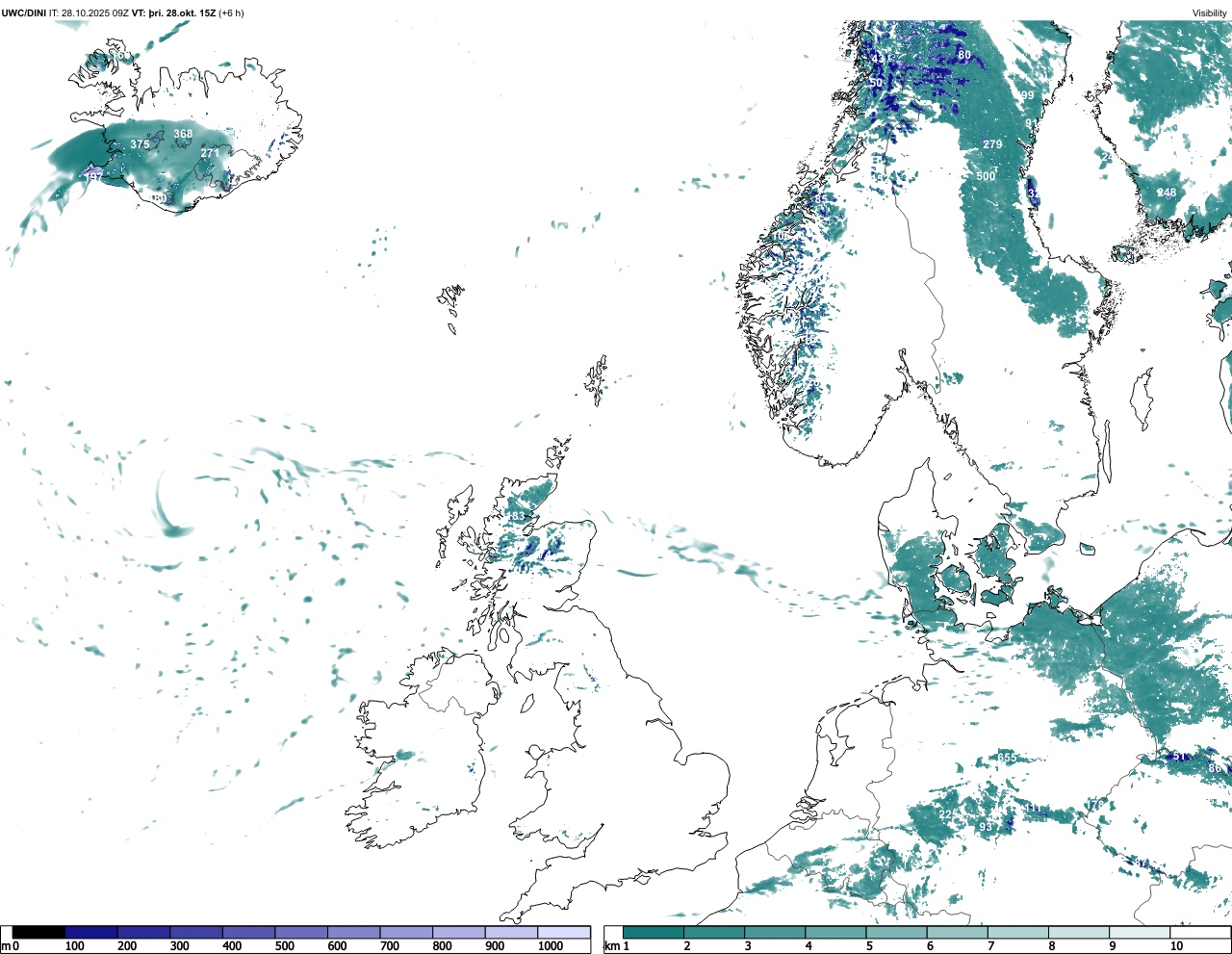The image size is (1232, 954).
Task: Click the '368' value over Iceland
Action: 183,134
